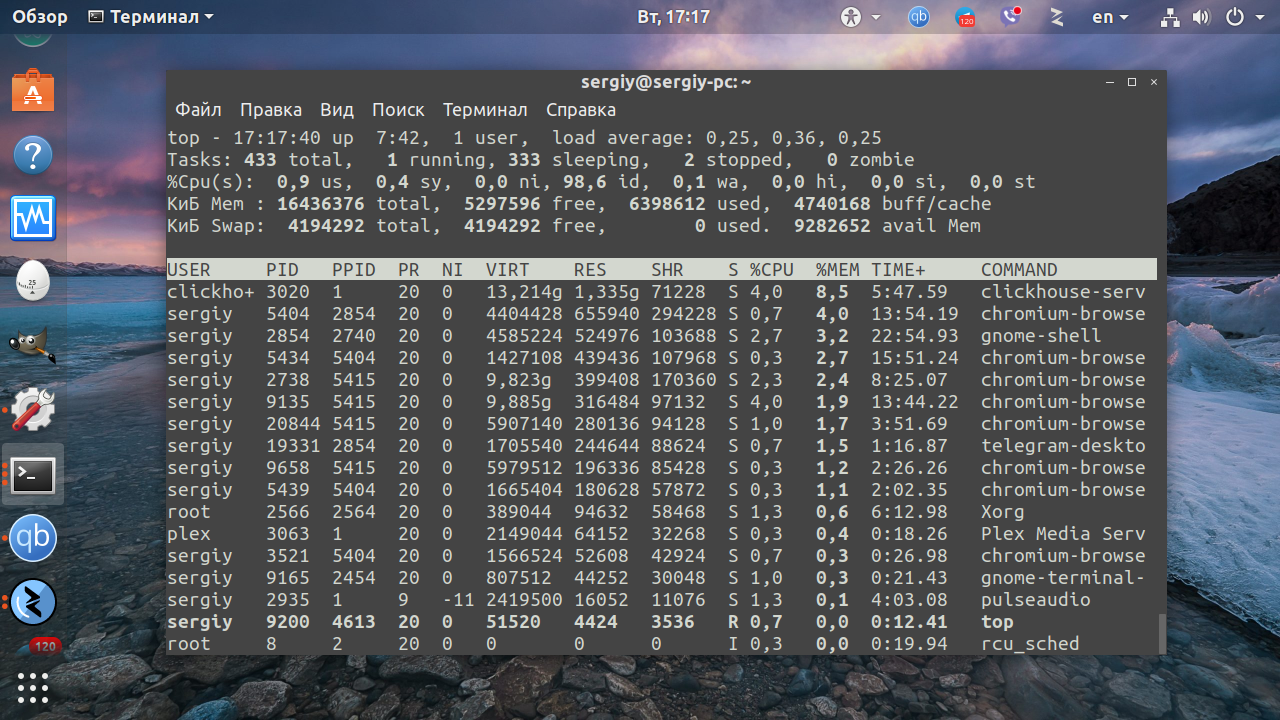Maximize the terminal window
This screenshot has width=1280, height=720.
click(x=1132, y=82)
